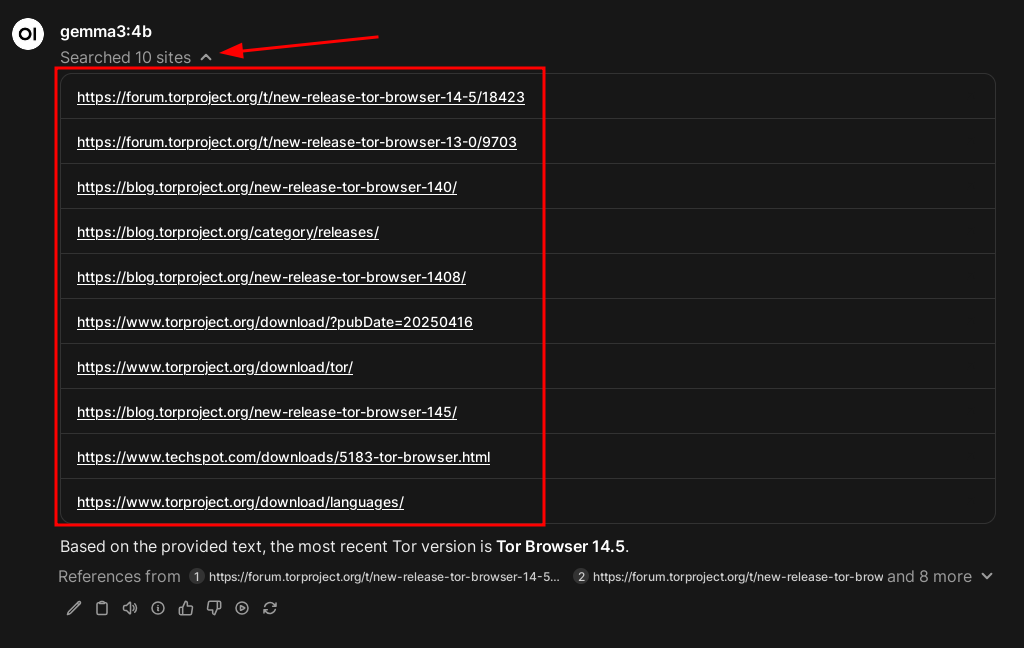Visit the blog releases category link
The height and width of the screenshot is (648, 1024).
pos(227,232)
